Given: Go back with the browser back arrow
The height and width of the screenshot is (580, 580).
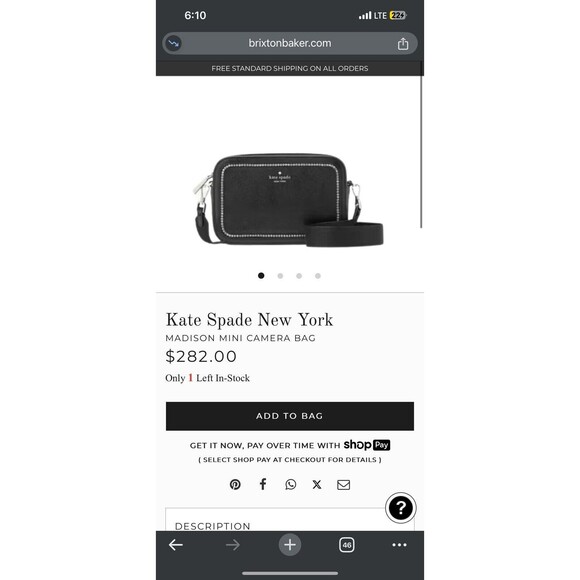Looking at the screenshot, I should pyautogui.click(x=176, y=545).
